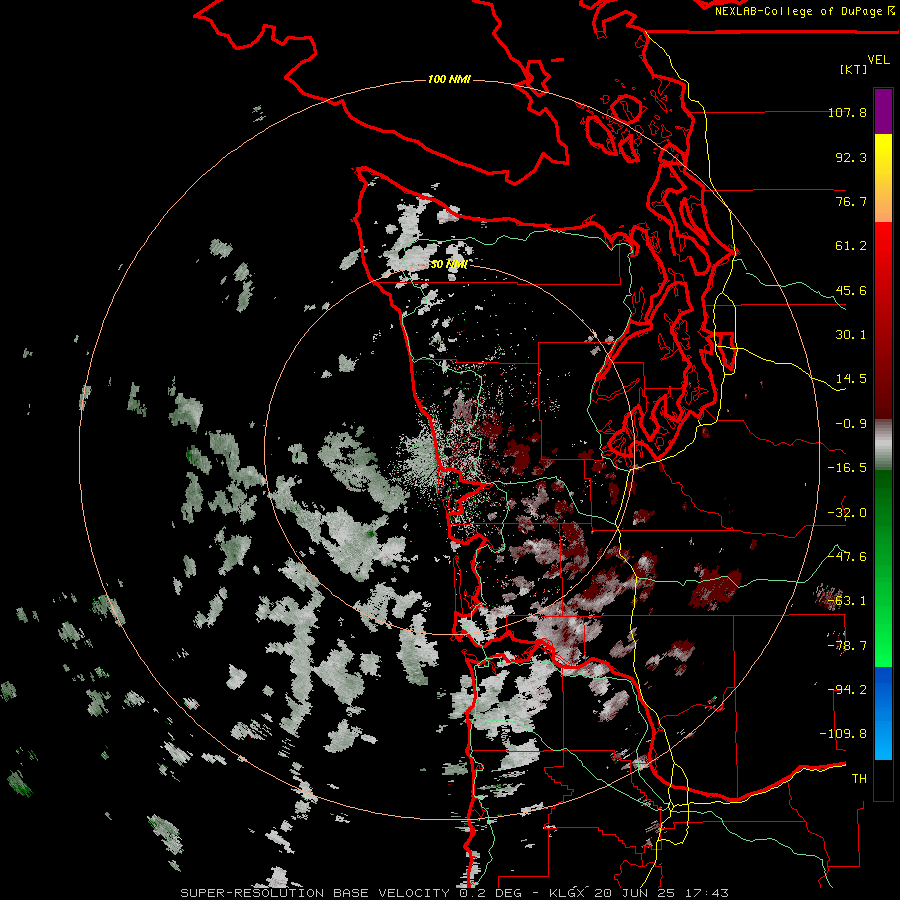The width and height of the screenshot is (900, 900).
Task: Click the Super-Resolution Base Velocity caption text
Action: pyautogui.click(x=317, y=893)
